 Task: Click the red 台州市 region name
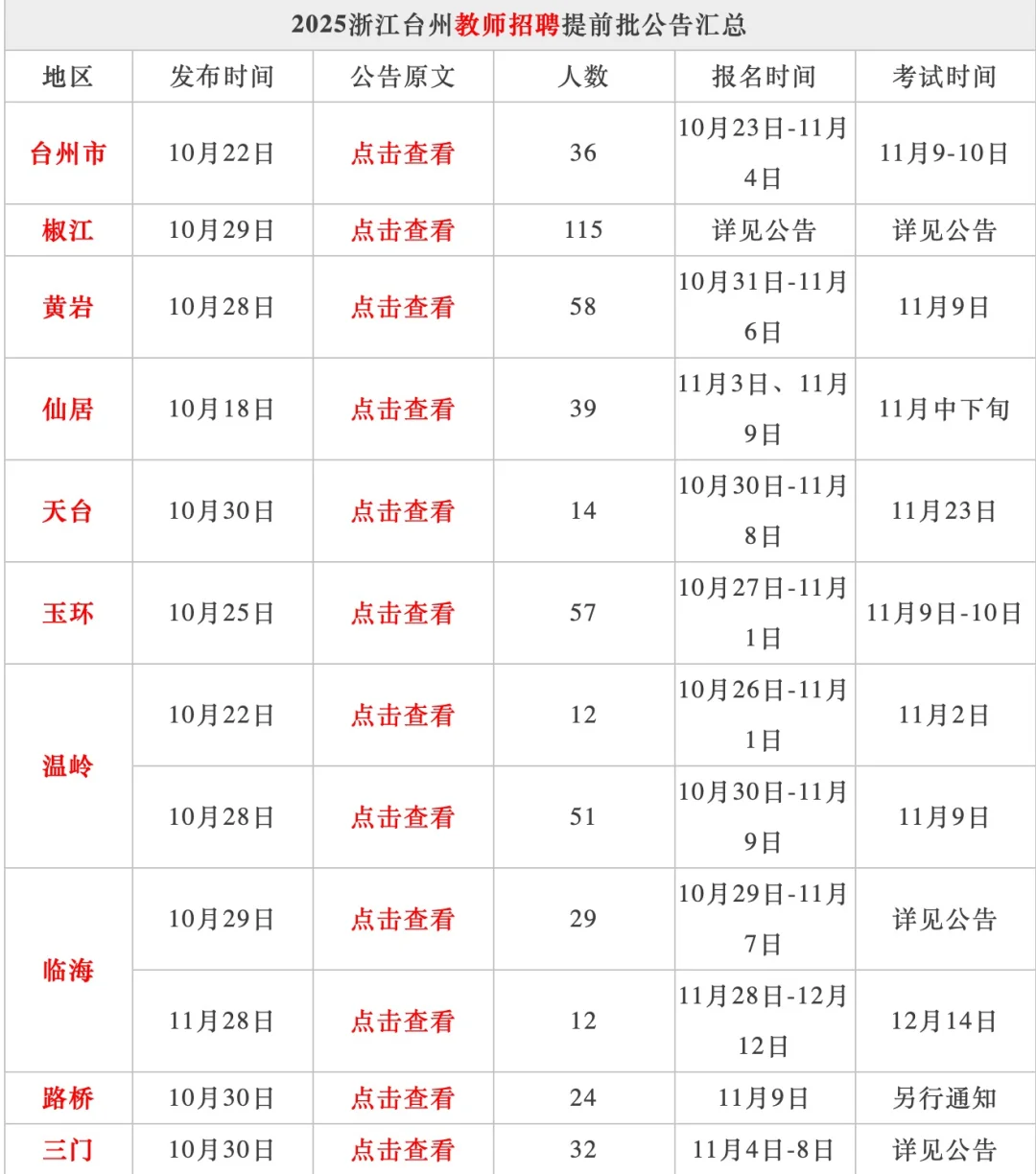point(68,153)
